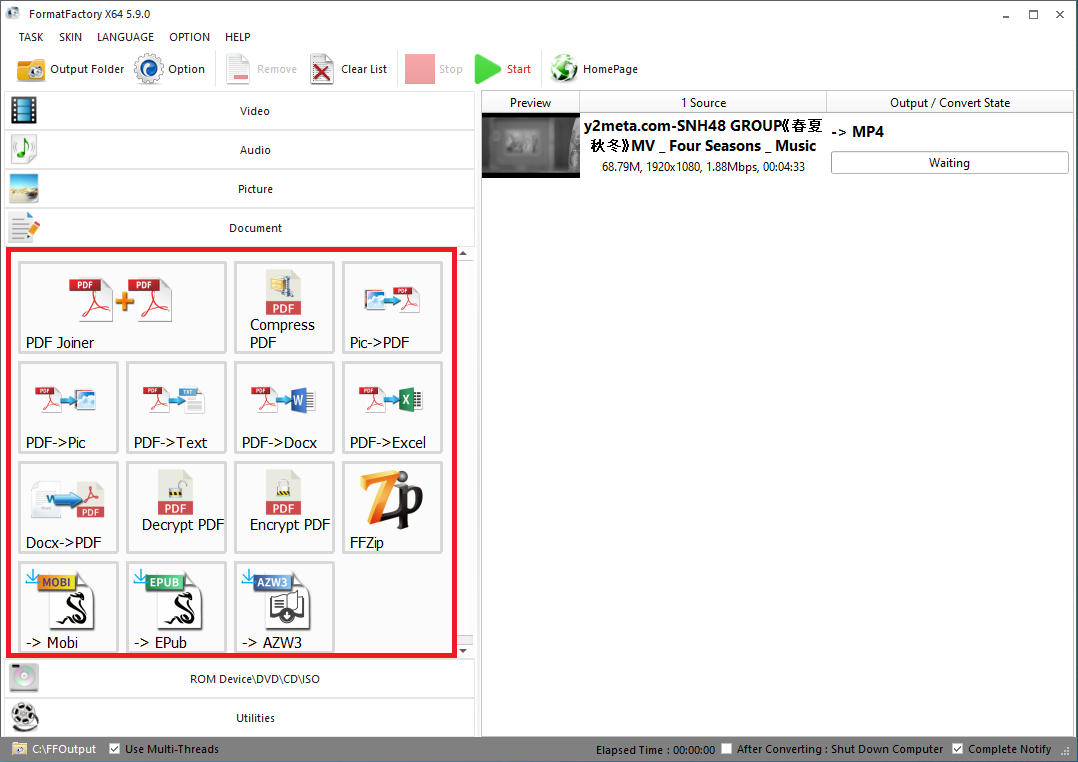1078x762 pixels.
Task: Disable the Use Multi-Threads checkbox
Action: [115, 749]
